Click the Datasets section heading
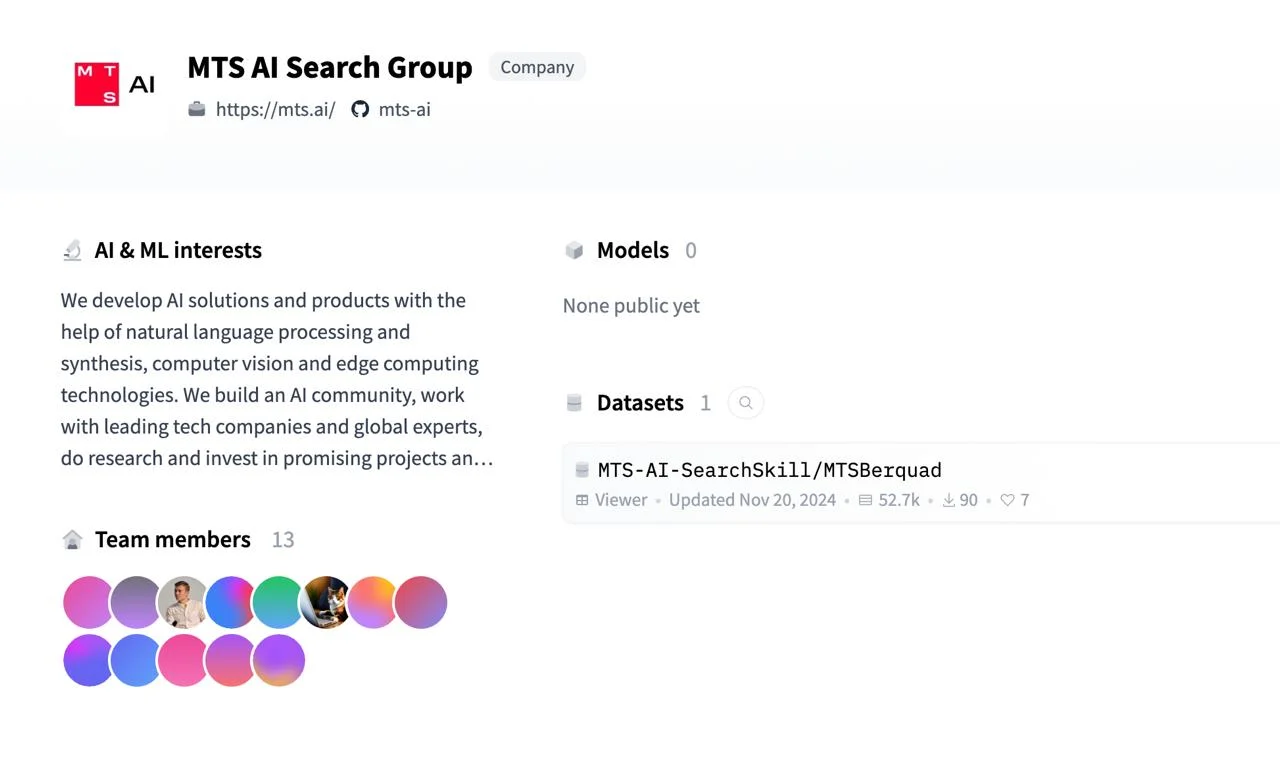This screenshot has height=771, width=1280. 640,403
